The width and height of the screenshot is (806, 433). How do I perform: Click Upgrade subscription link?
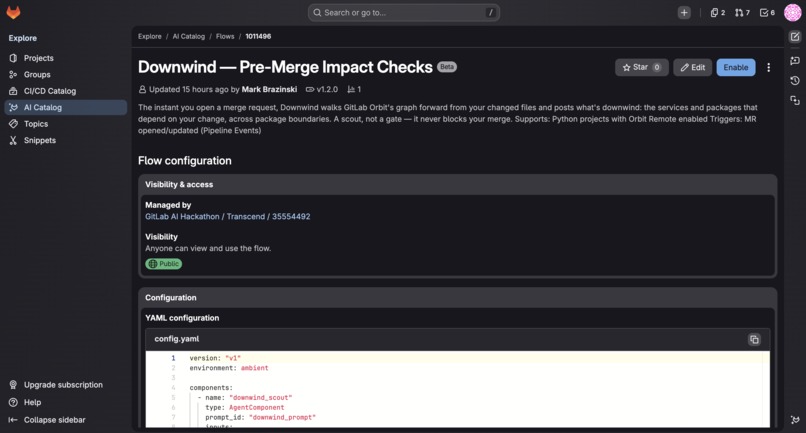(x=63, y=385)
